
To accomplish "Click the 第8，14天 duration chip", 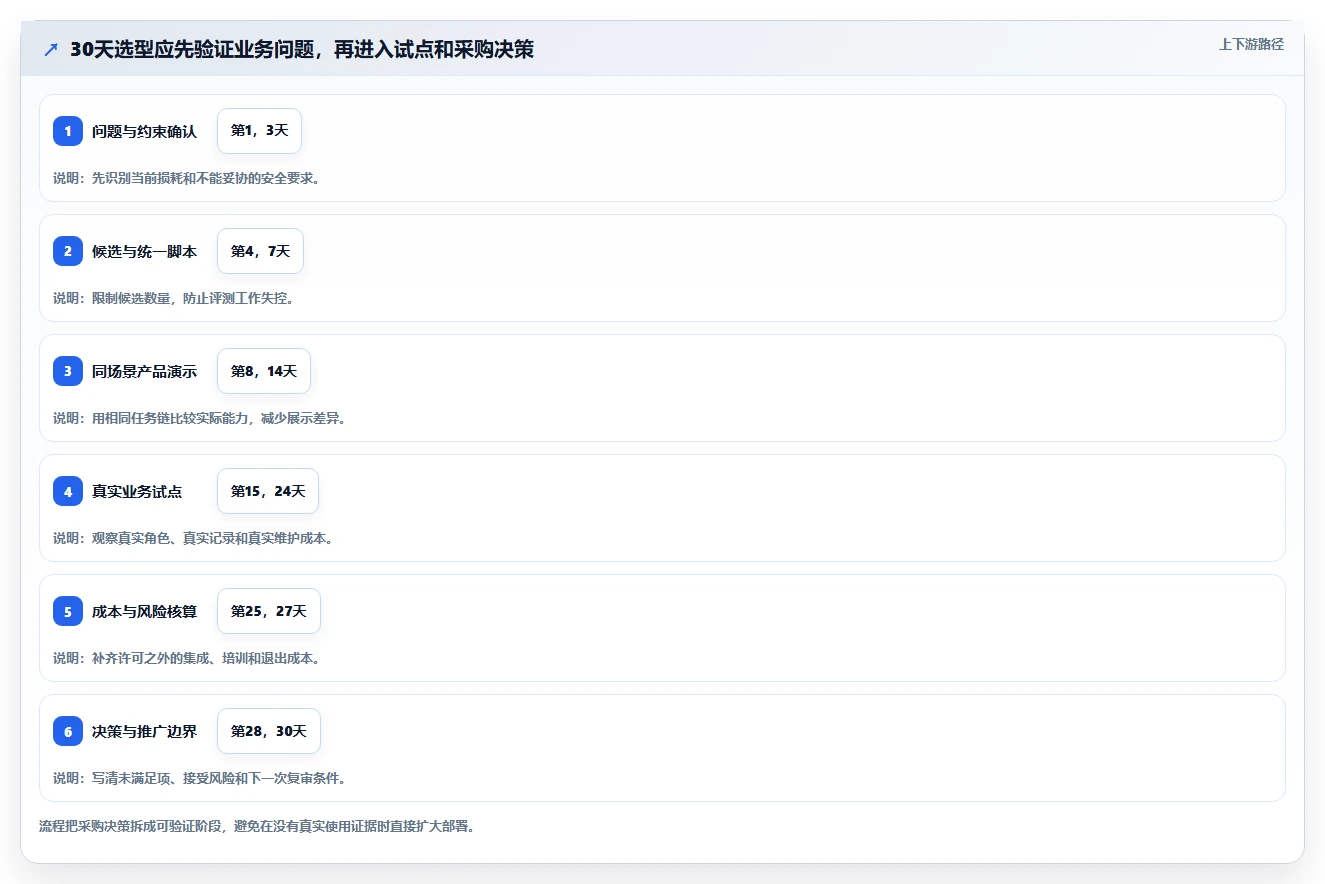I will click(264, 371).
